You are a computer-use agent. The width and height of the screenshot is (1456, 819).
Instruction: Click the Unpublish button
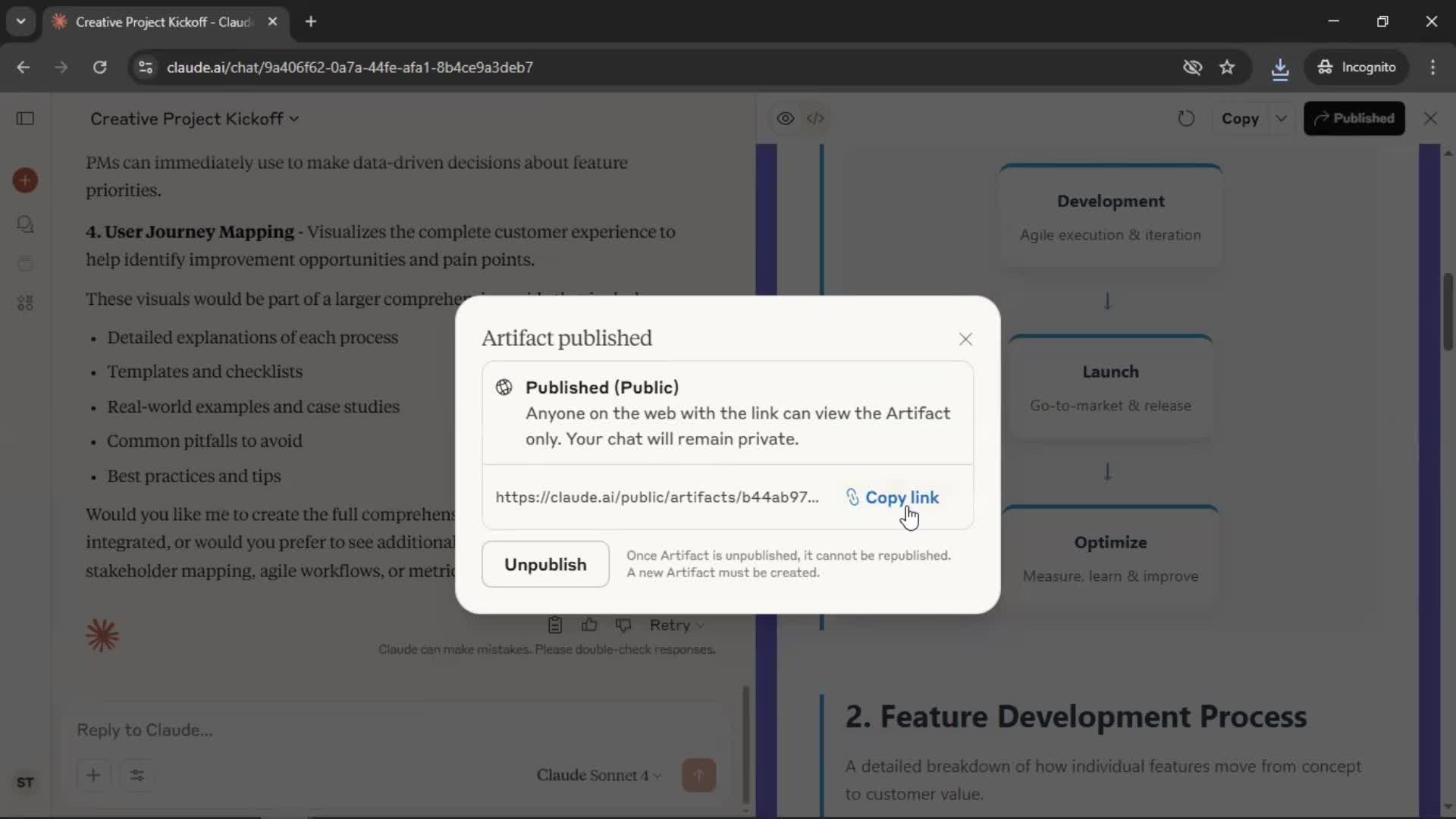tap(545, 564)
